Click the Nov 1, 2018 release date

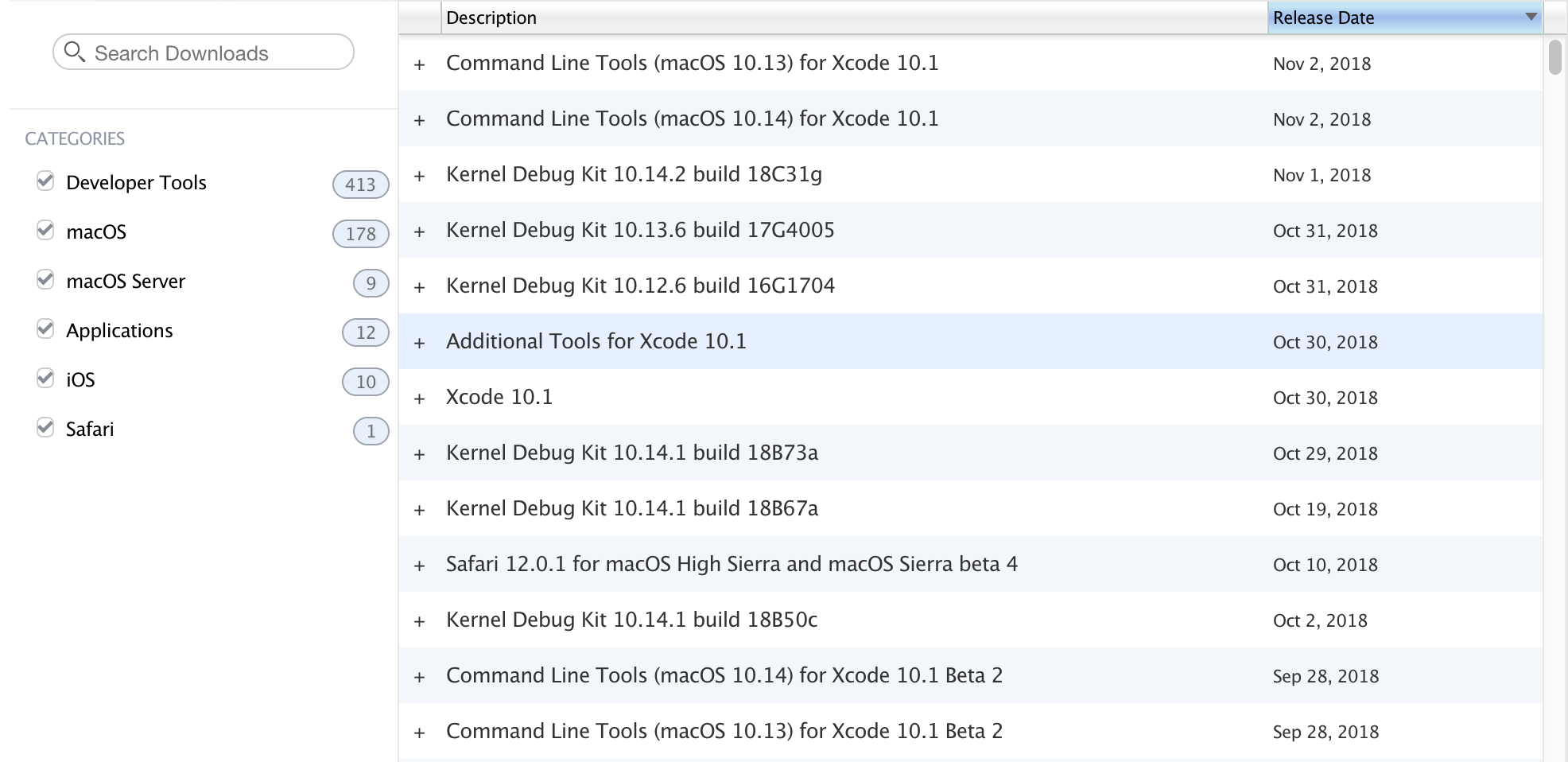(x=1322, y=175)
